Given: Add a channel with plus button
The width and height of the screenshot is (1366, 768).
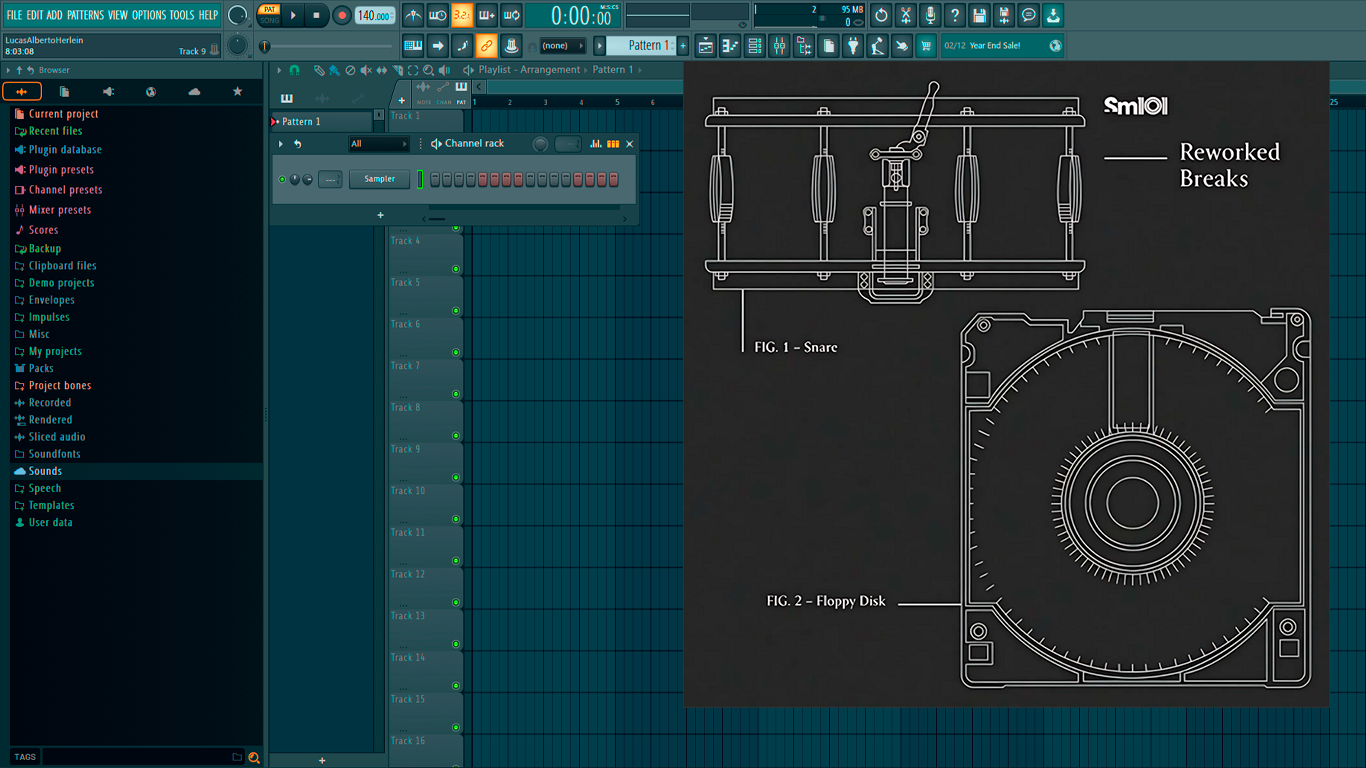Looking at the screenshot, I should pyautogui.click(x=380, y=215).
